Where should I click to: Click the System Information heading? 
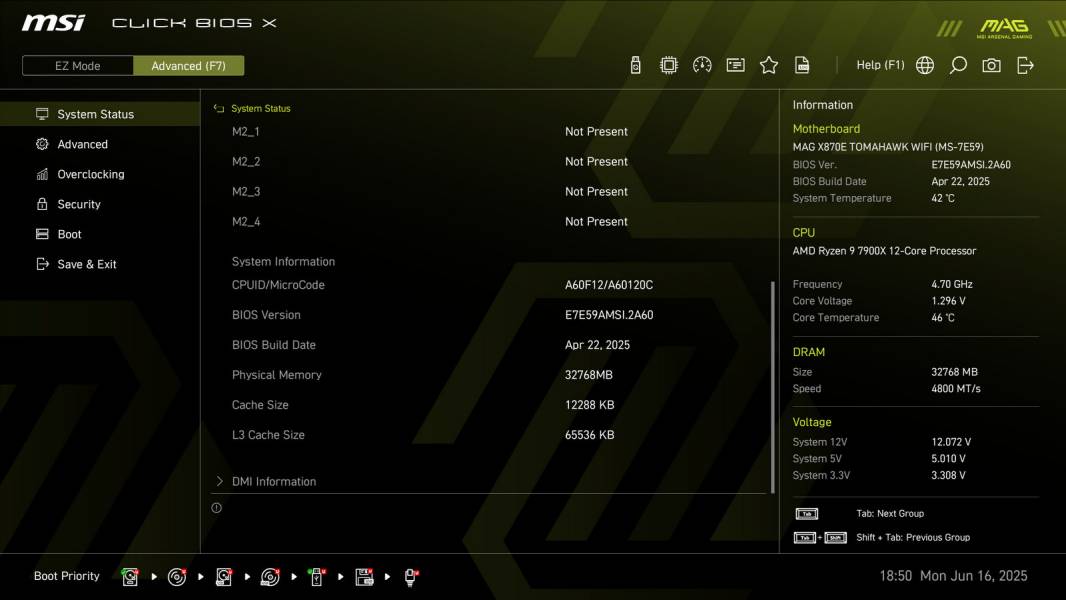pyautogui.click(x=283, y=262)
